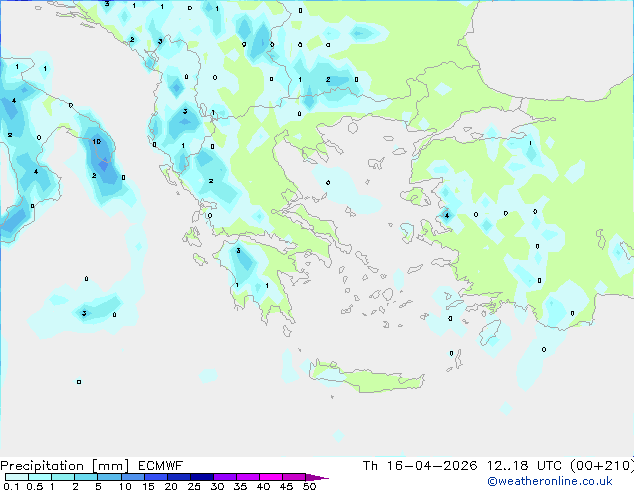Click legend label "25"

click(x=194, y=486)
